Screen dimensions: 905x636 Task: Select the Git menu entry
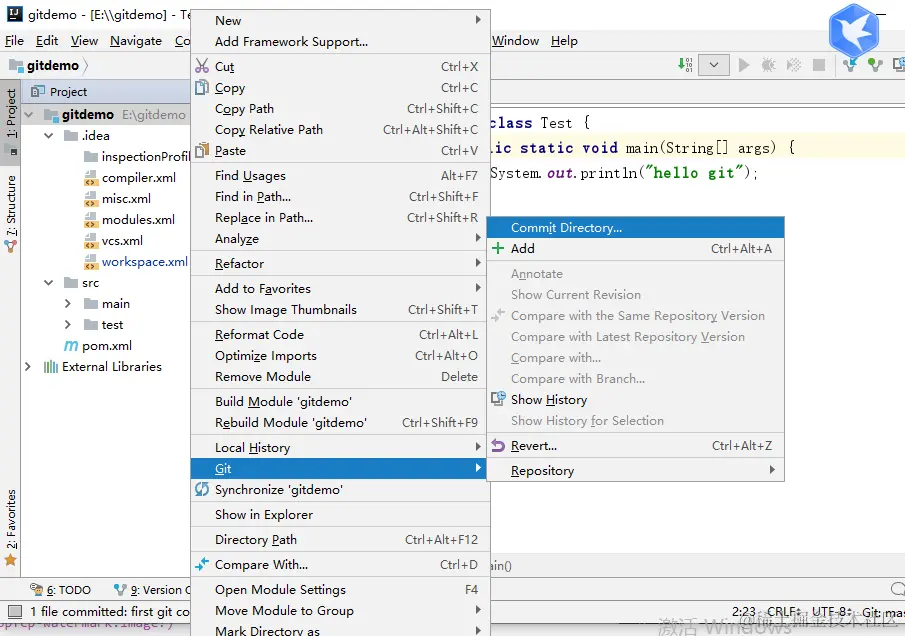pyautogui.click(x=341, y=469)
